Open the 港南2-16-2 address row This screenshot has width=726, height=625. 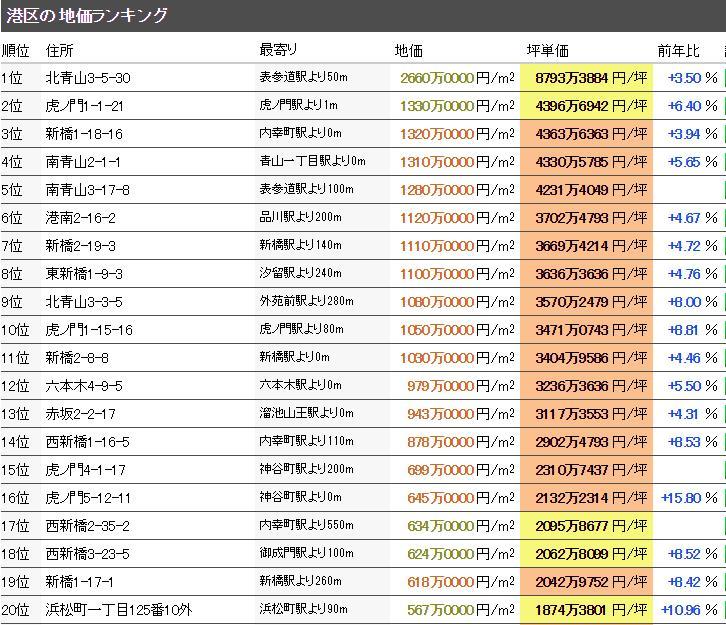[81, 218]
